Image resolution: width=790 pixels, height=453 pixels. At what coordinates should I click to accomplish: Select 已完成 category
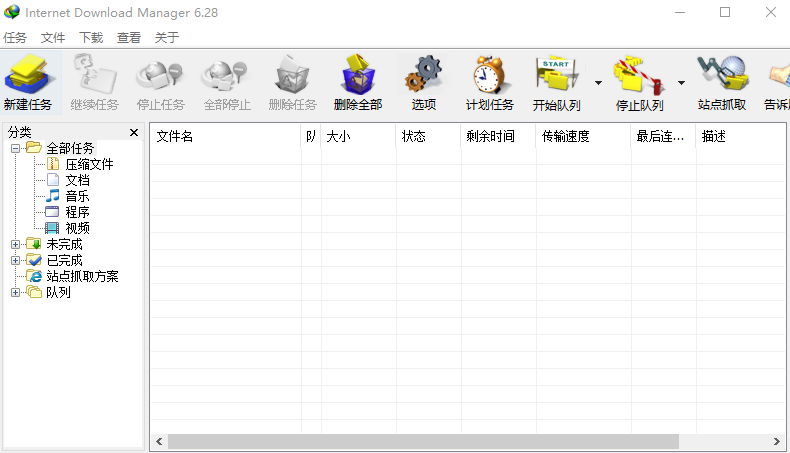(x=64, y=261)
